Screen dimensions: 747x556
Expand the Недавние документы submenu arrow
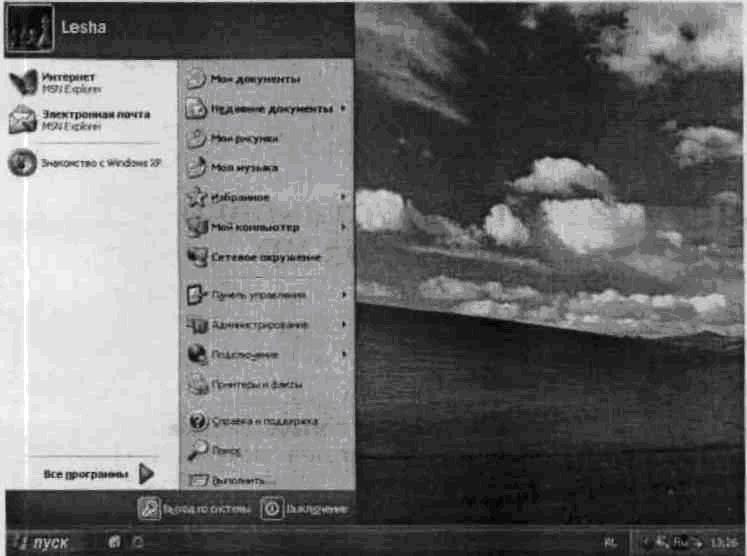(x=343, y=109)
